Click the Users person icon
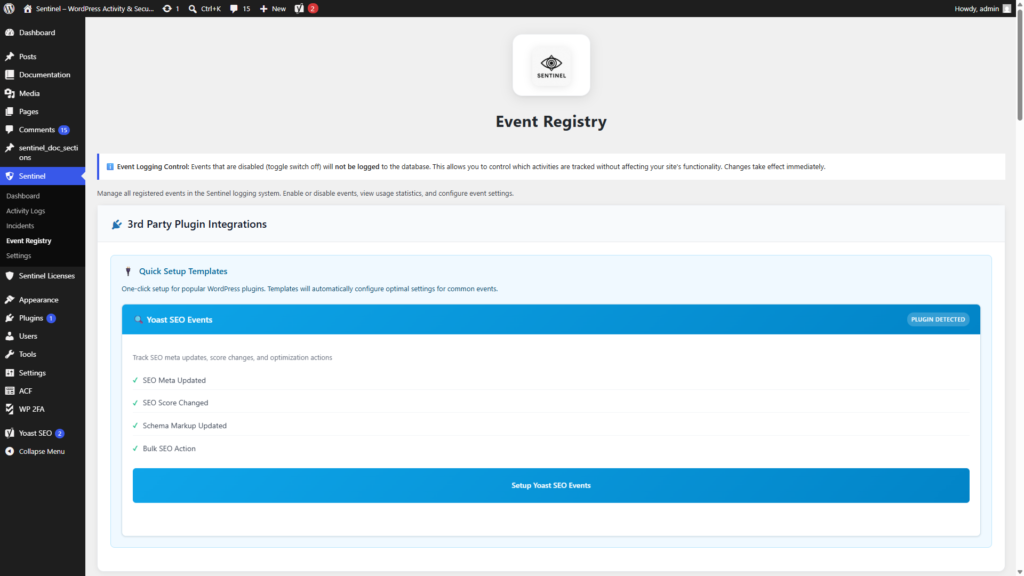The image size is (1024, 576). [9, 336]
